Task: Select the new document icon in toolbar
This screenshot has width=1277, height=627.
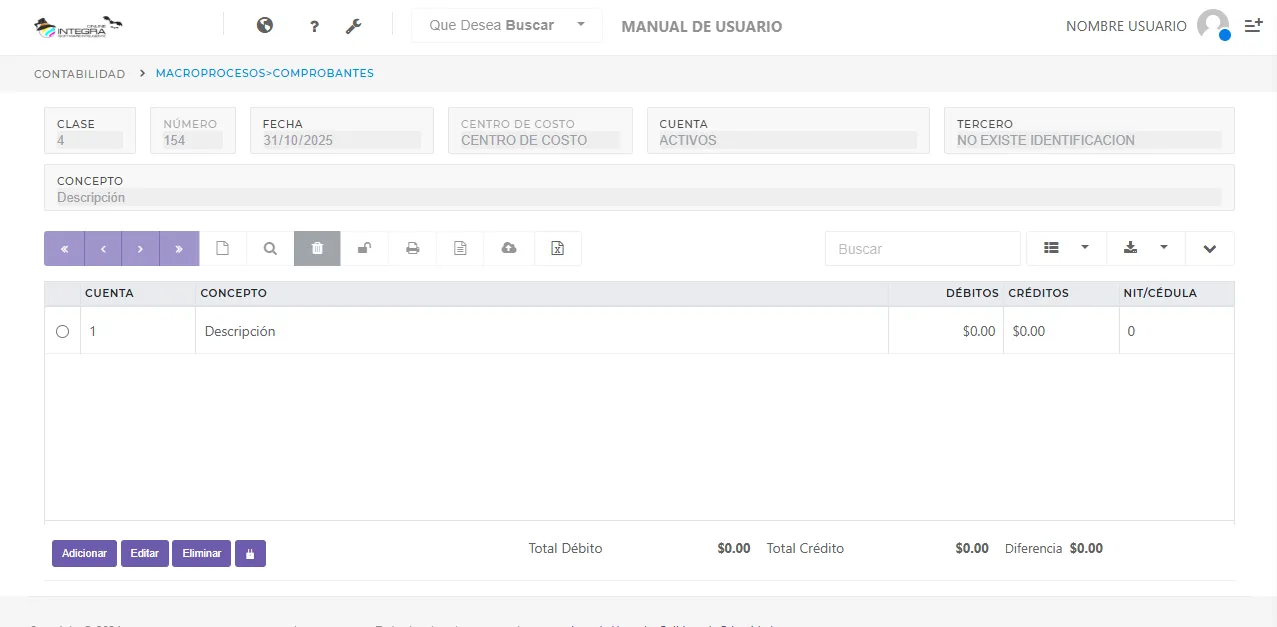Action: coord(222,248)
